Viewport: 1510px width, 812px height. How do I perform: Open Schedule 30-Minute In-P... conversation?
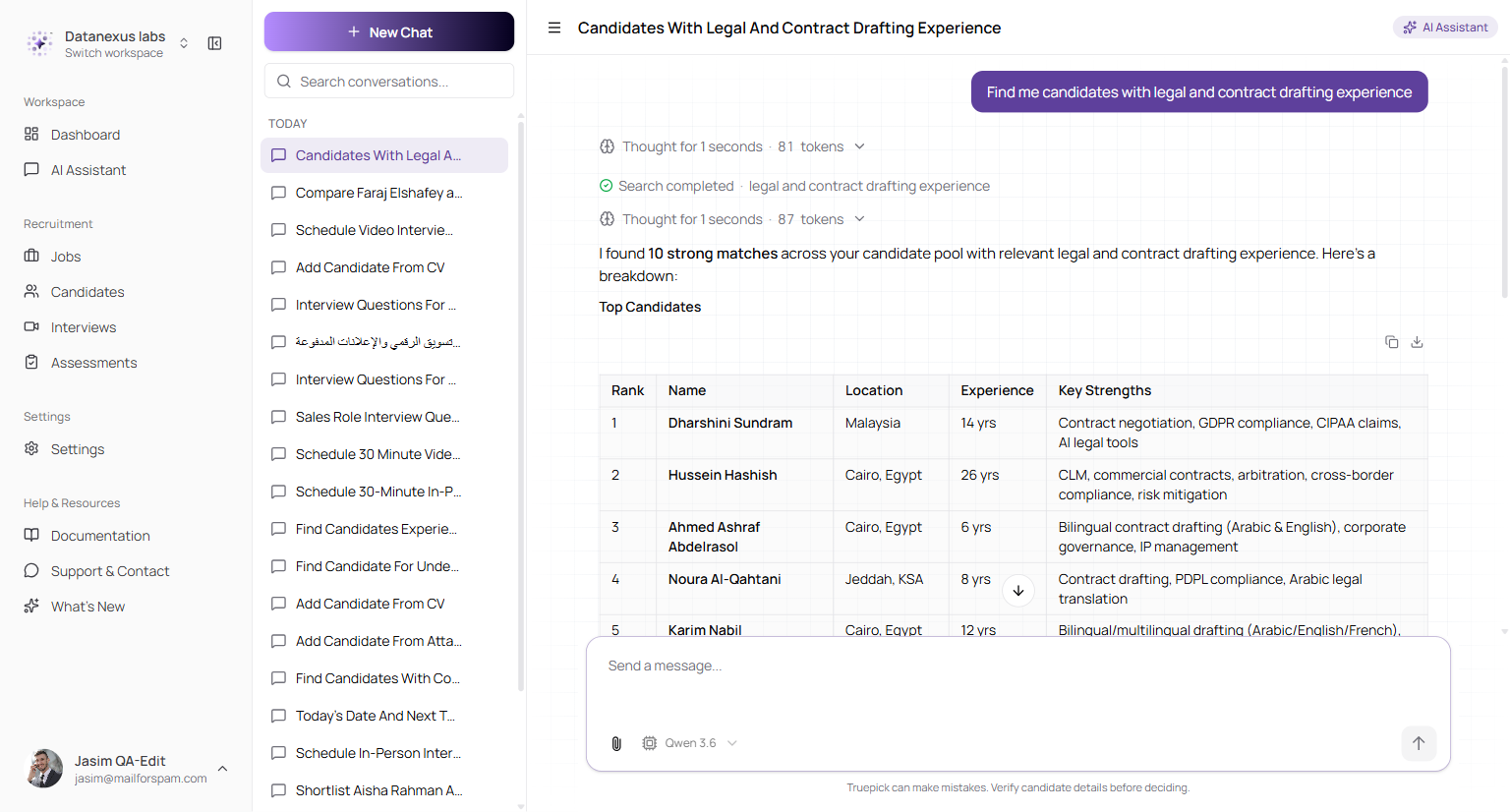384,492
